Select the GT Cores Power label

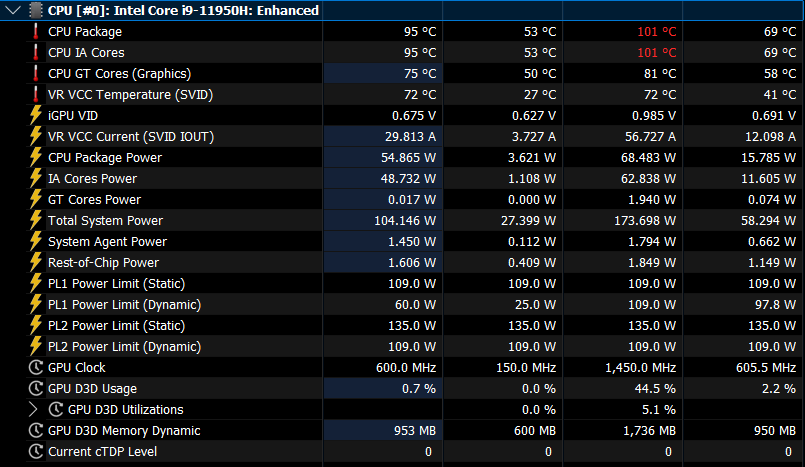coord(94,200)
